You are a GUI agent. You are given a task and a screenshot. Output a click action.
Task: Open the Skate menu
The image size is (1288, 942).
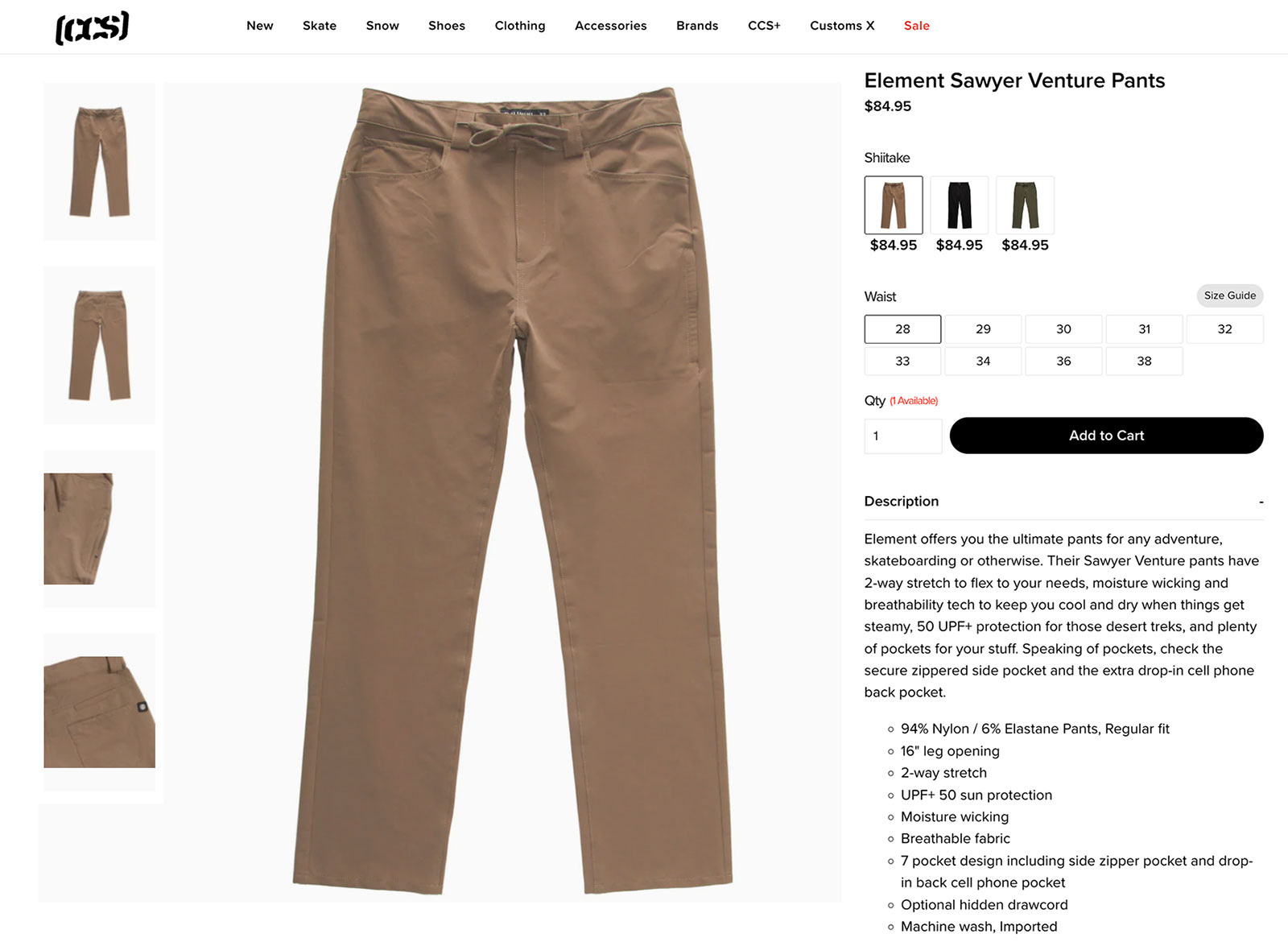pyautogui.click(x=320, y=26)
